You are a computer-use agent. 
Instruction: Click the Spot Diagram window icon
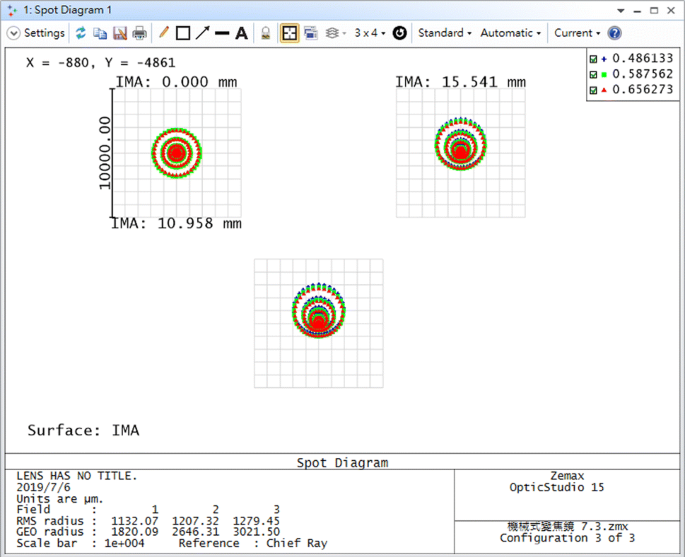(12, 10)
